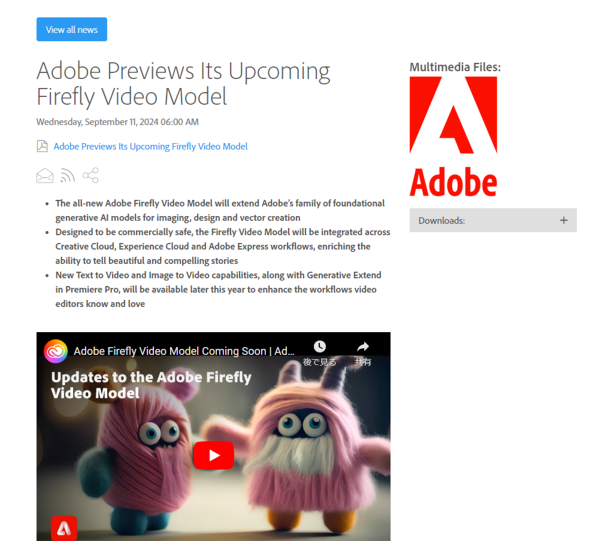Click the video share arrow icon
Screen dimensions: 590x541
tap(363, 346)
